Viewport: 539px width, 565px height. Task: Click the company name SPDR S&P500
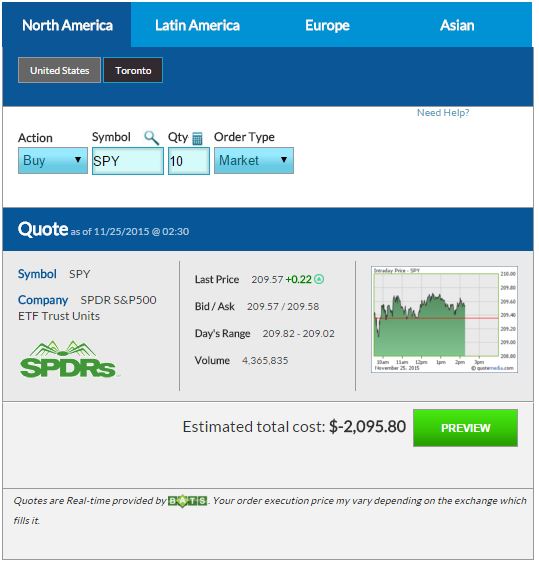pos(118,300)
